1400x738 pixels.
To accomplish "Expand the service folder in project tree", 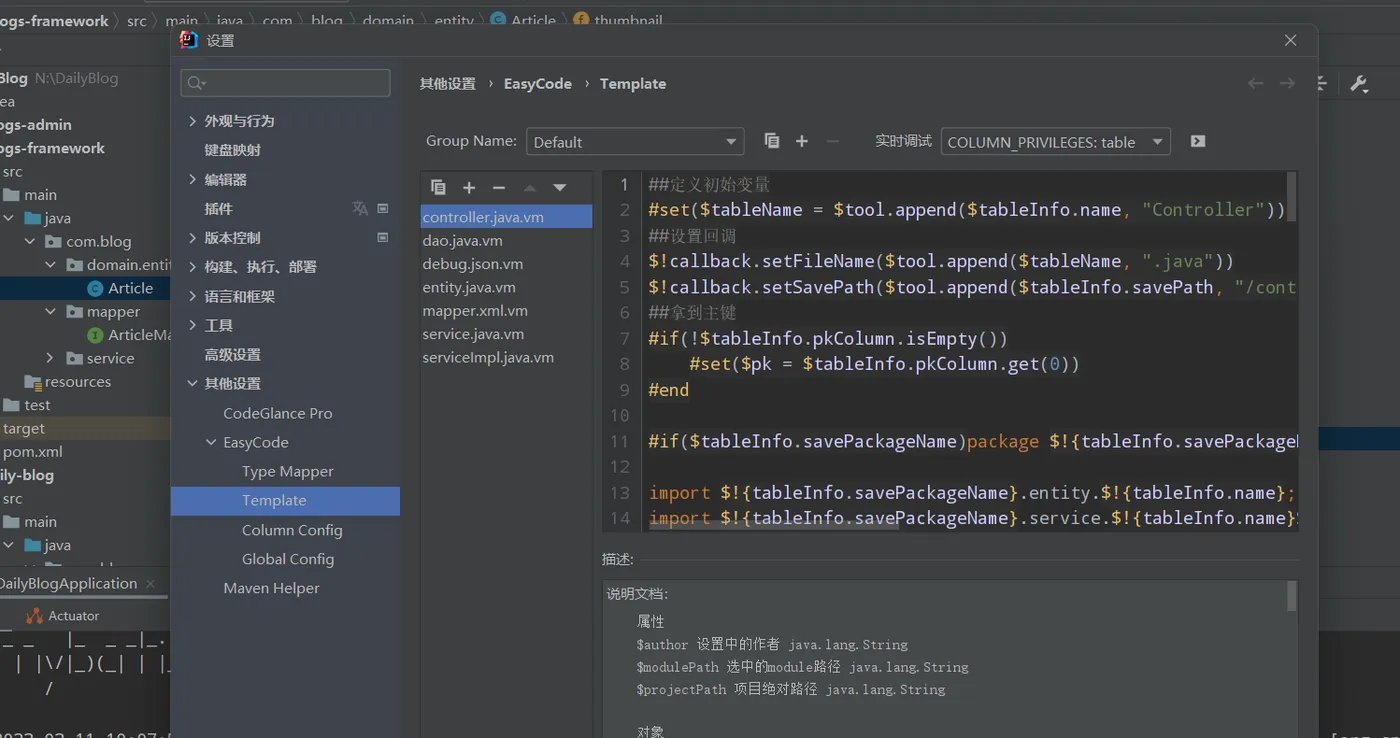I will [50, 358].
